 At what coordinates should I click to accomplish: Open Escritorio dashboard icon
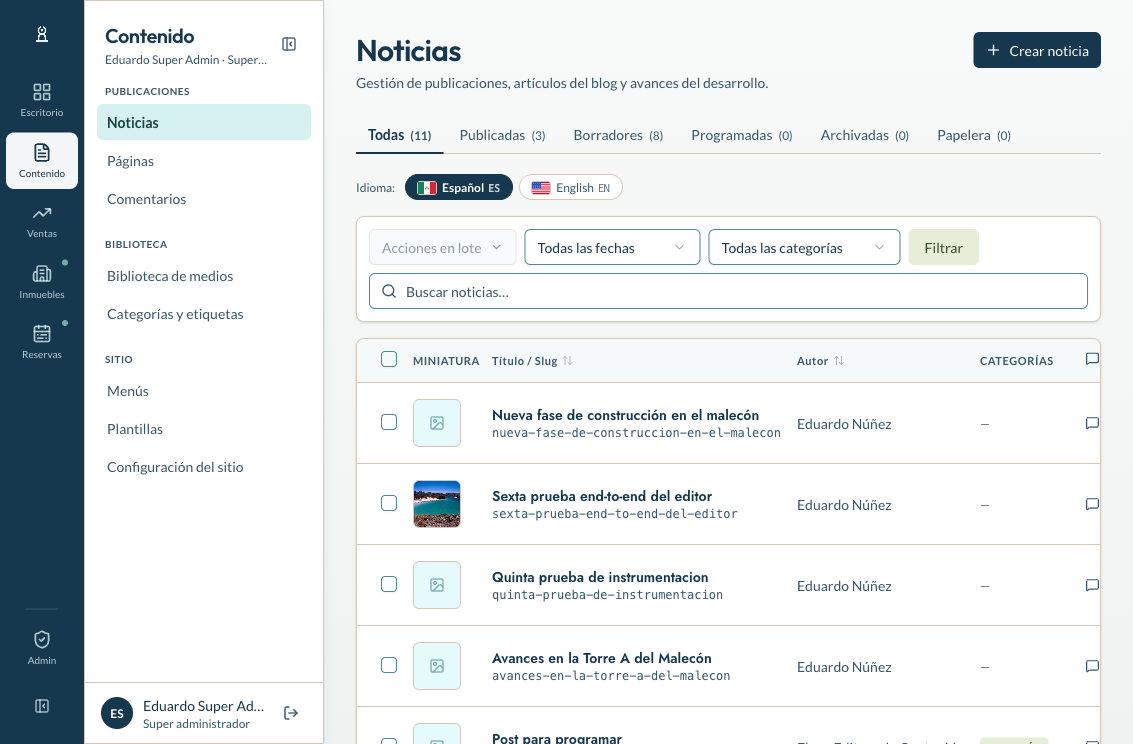coord(42,92)
